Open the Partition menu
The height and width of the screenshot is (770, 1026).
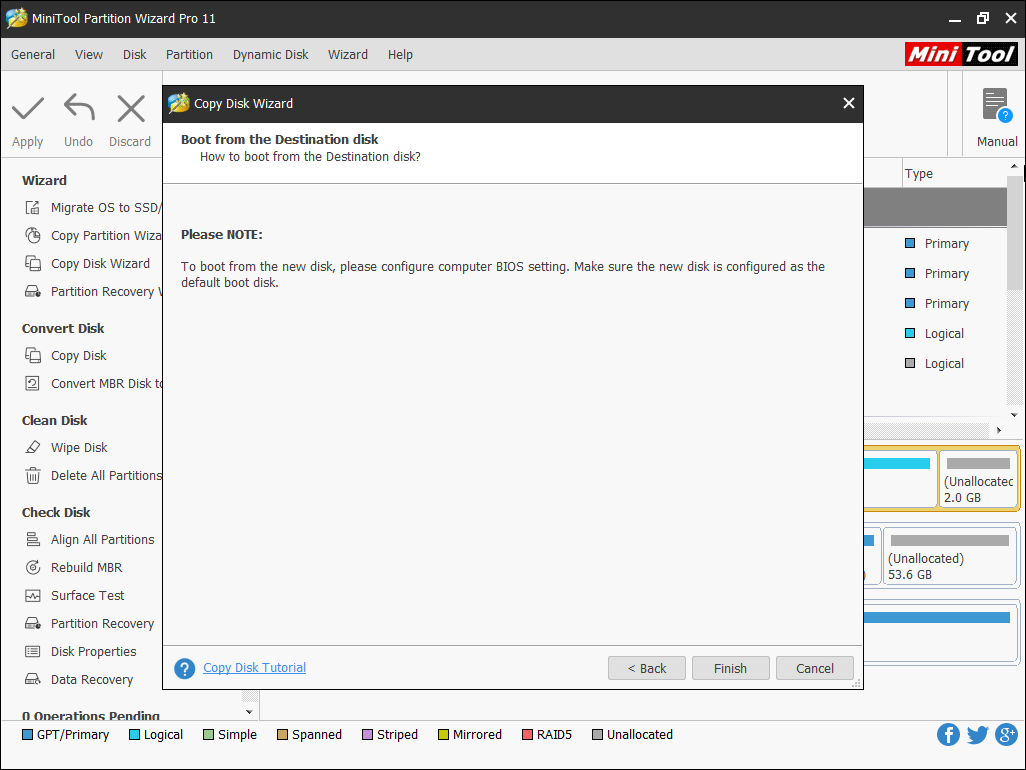click(189, 55)
